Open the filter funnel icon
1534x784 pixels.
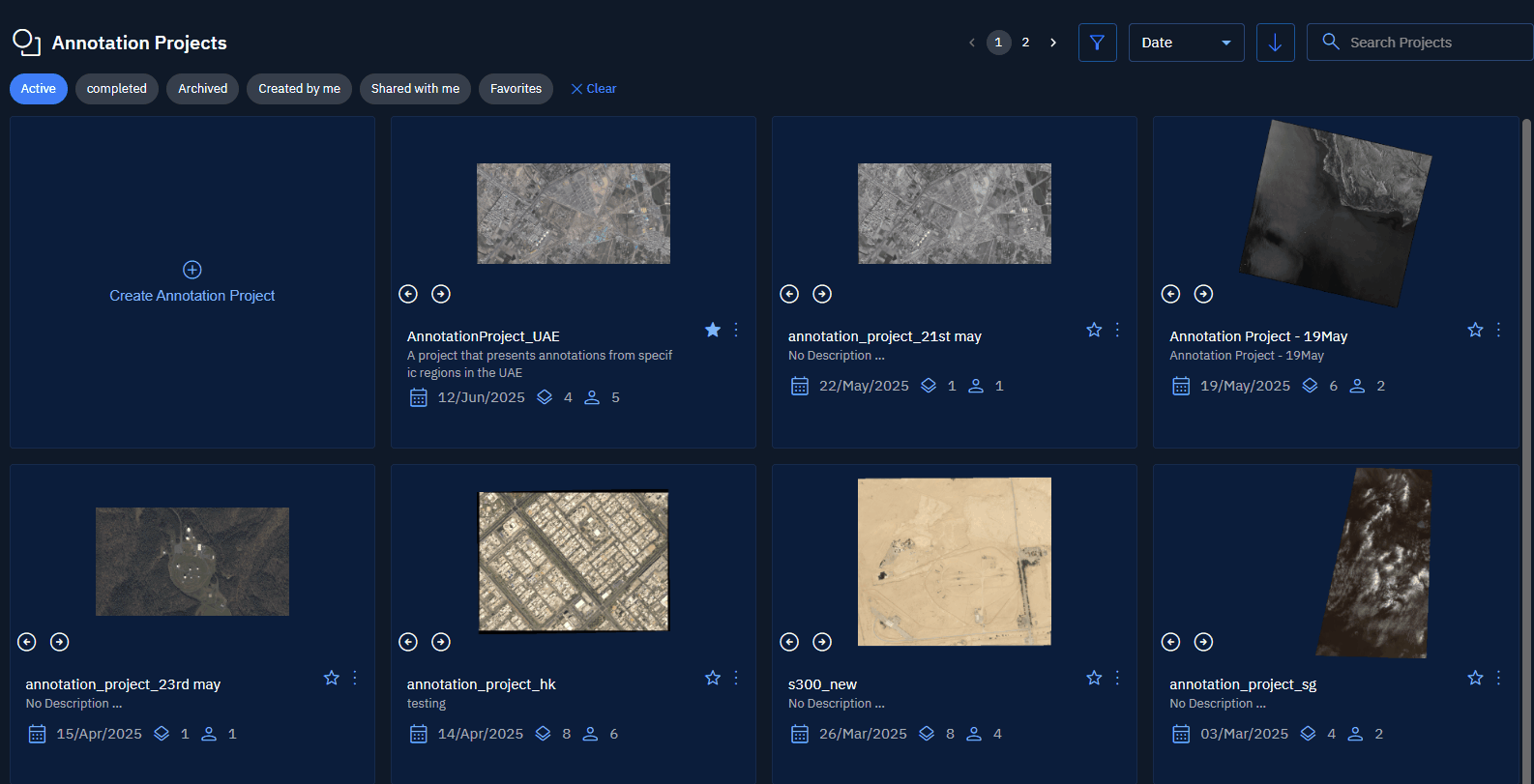click(1097, 43)
